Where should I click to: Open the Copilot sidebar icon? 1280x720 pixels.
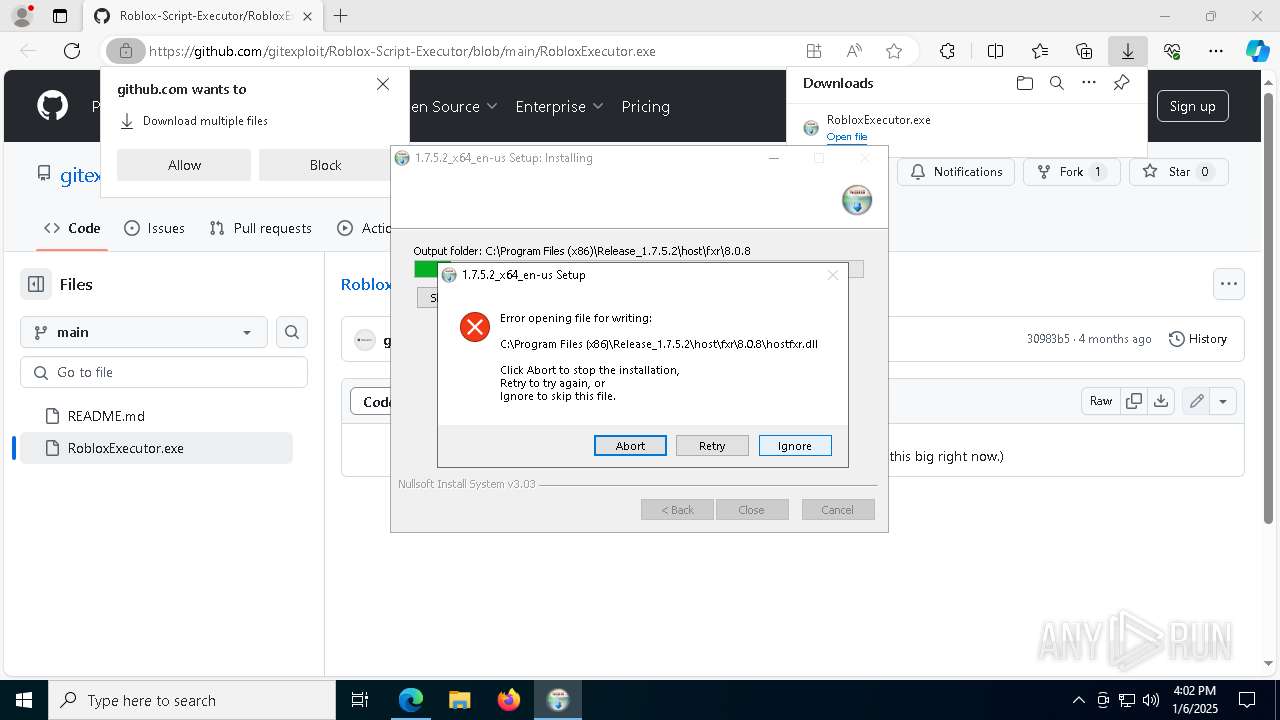tap(1257, 51)
